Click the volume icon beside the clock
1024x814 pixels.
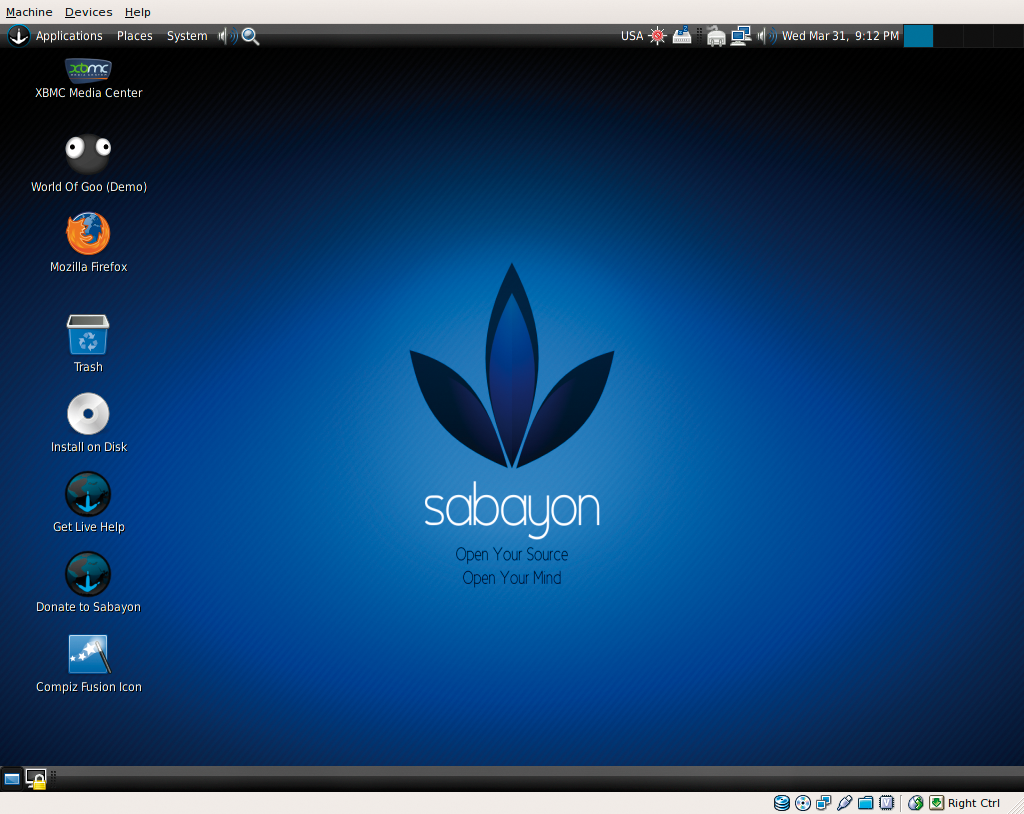(x=767, y=36)
